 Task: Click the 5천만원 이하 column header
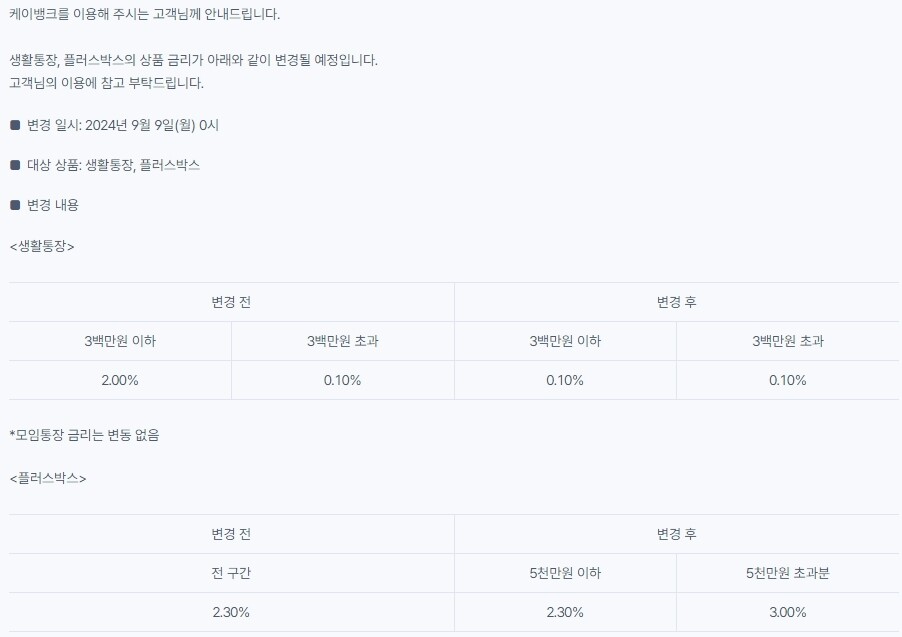tap(565, 573)
